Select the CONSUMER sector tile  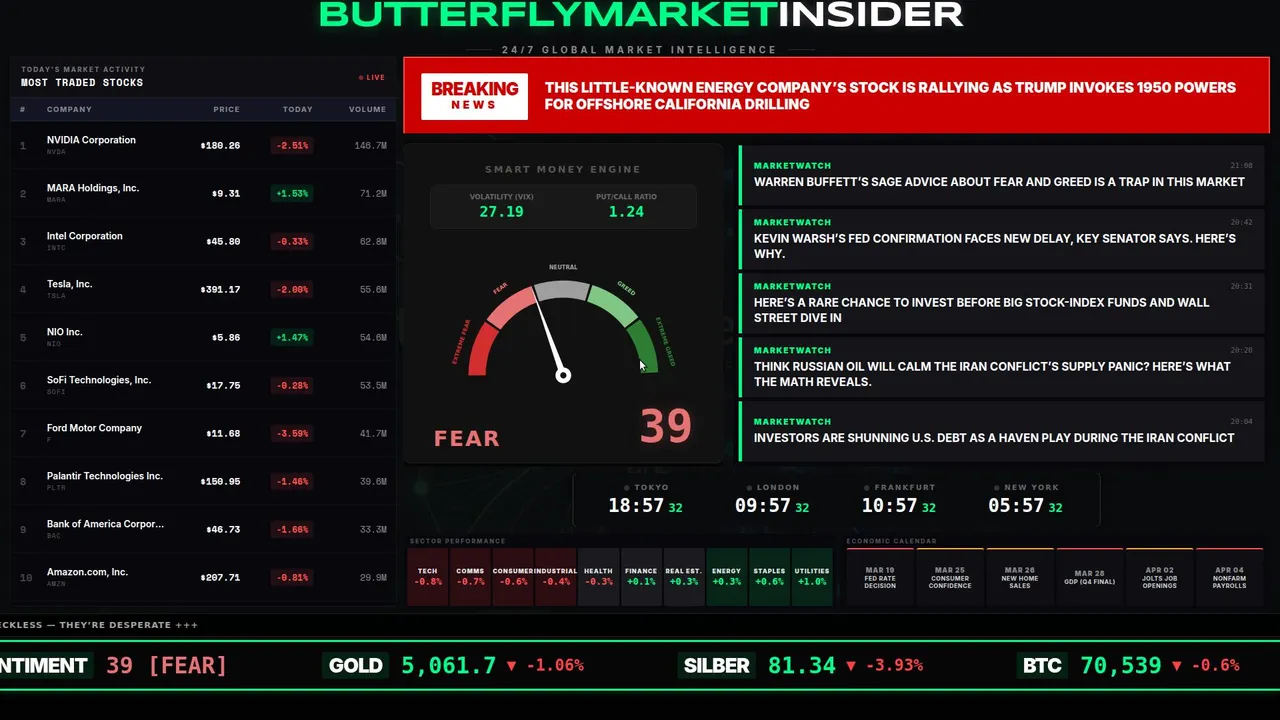[513, 576]
